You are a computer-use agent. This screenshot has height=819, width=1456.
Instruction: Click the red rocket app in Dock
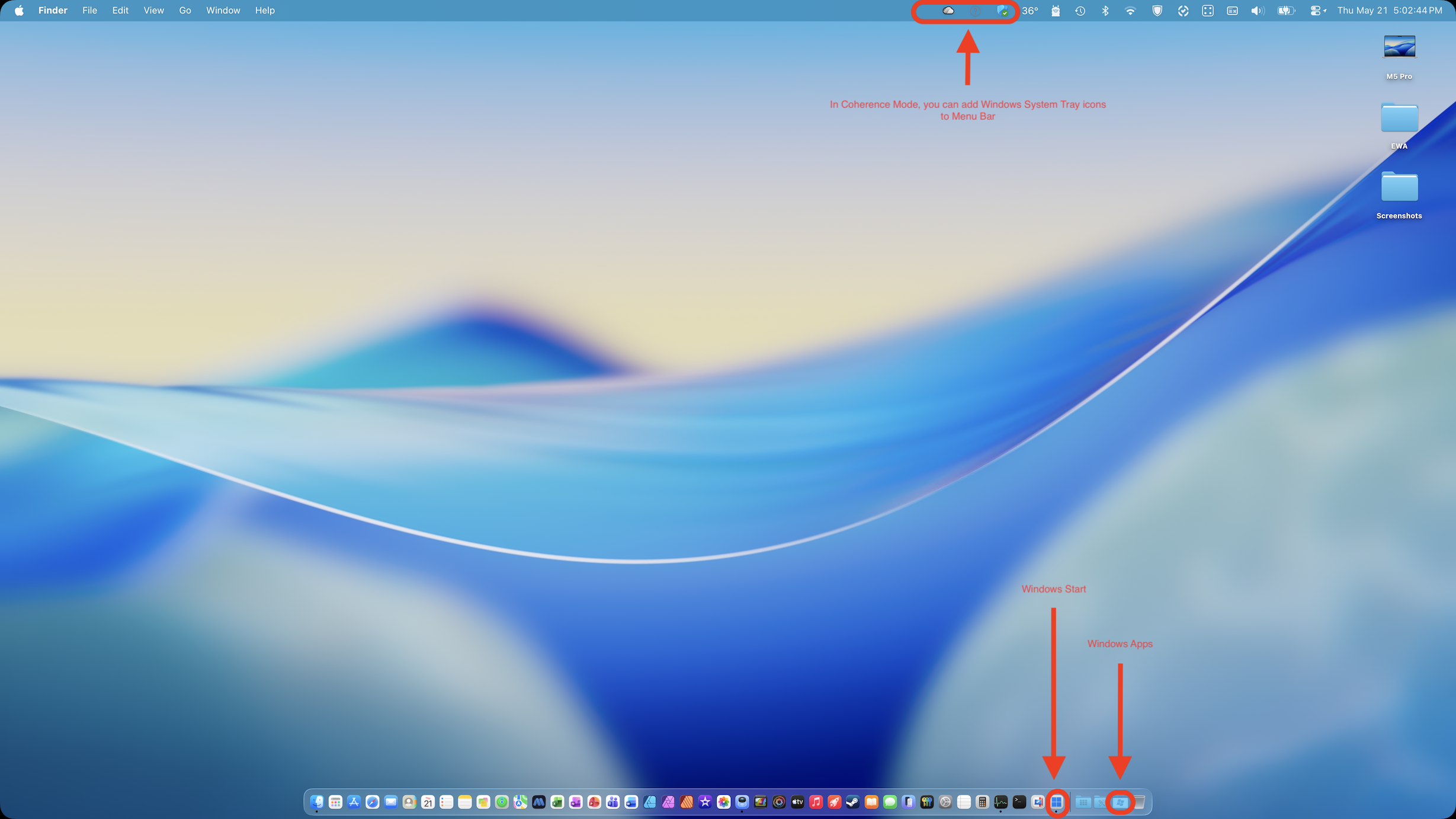[835, 802]
